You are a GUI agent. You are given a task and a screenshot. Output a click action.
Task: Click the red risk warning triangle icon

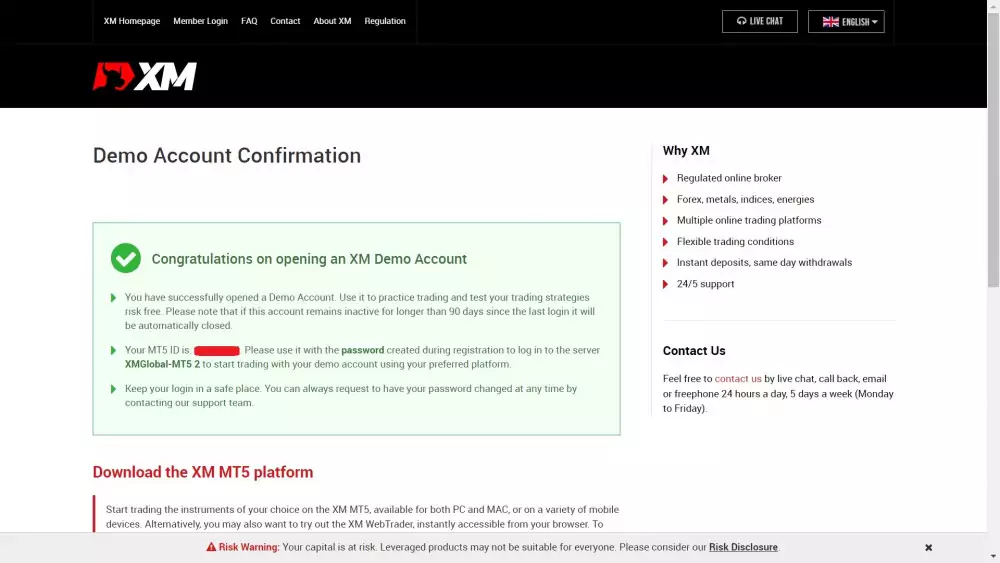[x=211, y=547]
